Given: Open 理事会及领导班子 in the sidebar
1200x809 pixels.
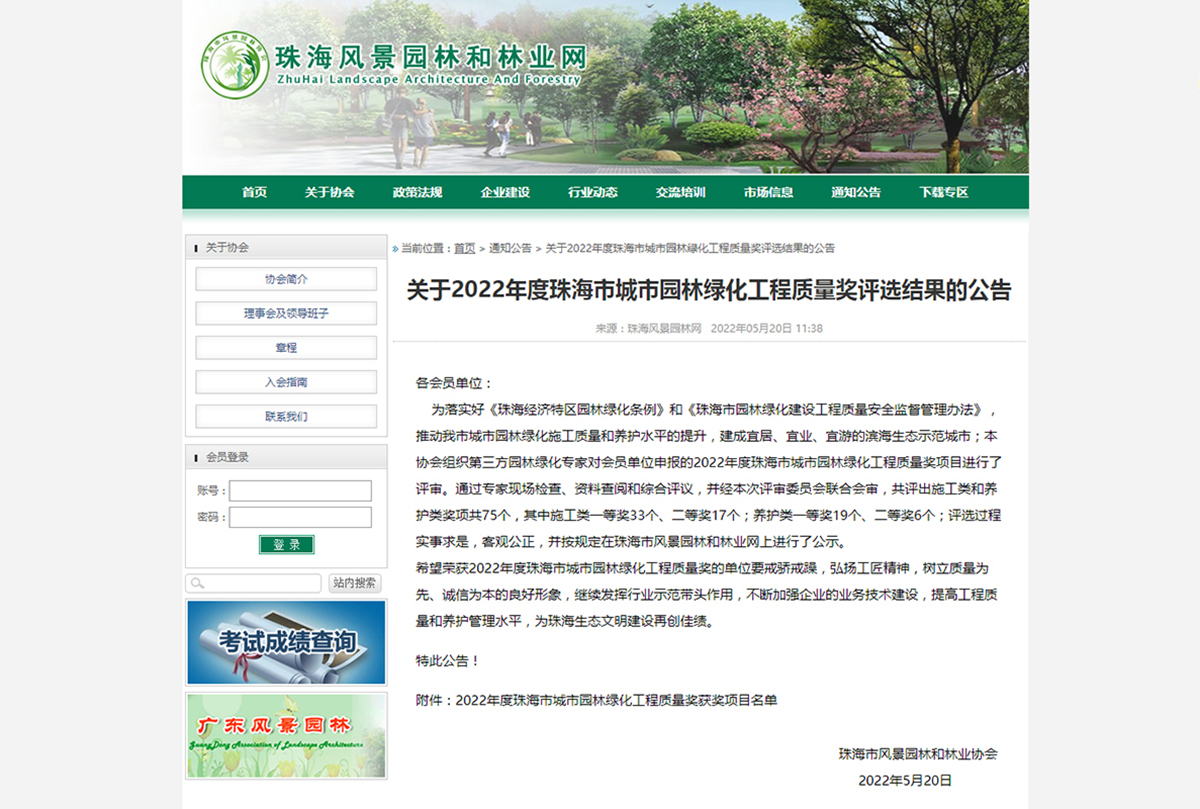Looking at the screenshot, I should [x=286, y=313].
